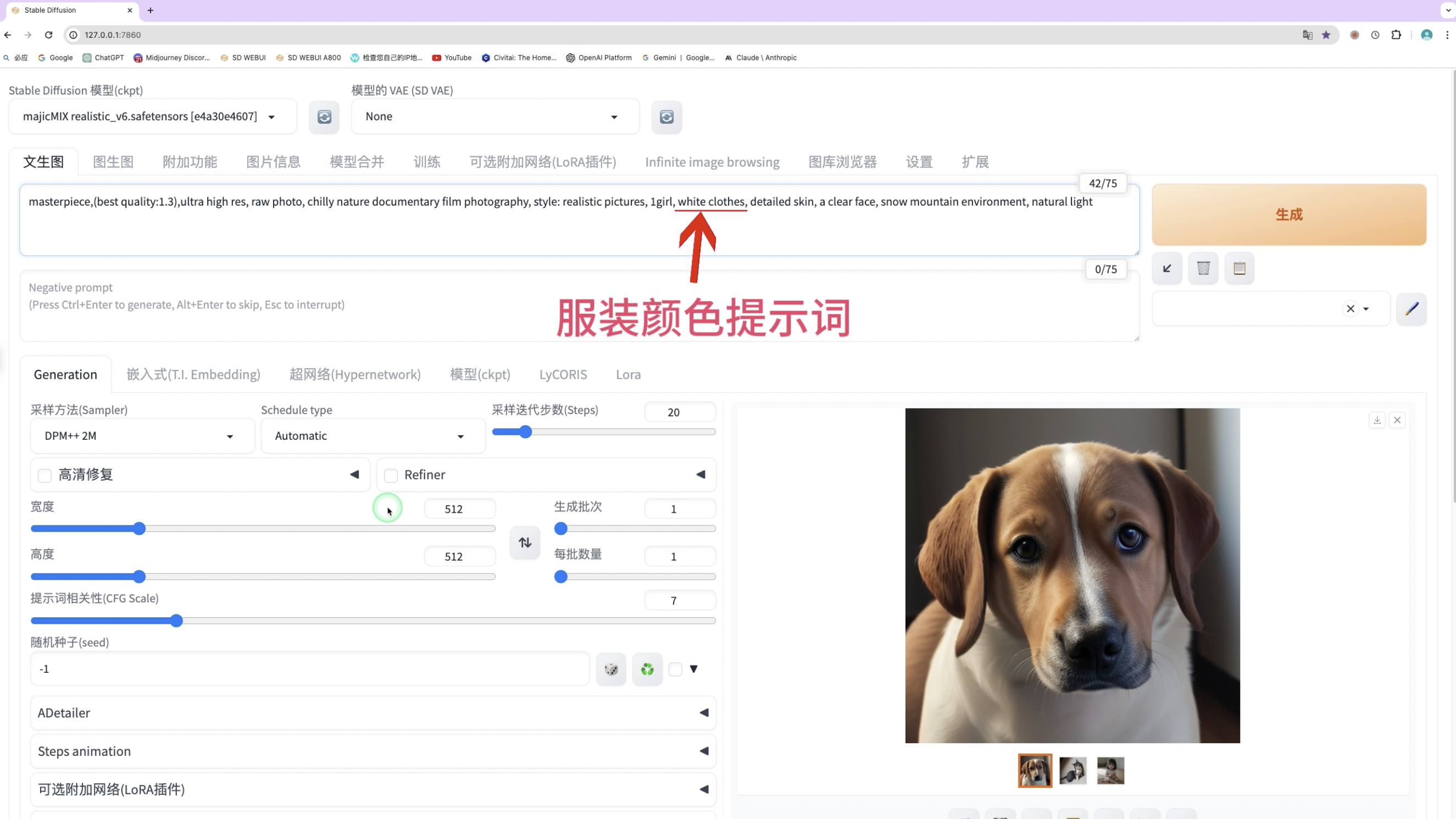Open the SD VAE dropdown
The image size is (1456, 819).
point(495,117)
